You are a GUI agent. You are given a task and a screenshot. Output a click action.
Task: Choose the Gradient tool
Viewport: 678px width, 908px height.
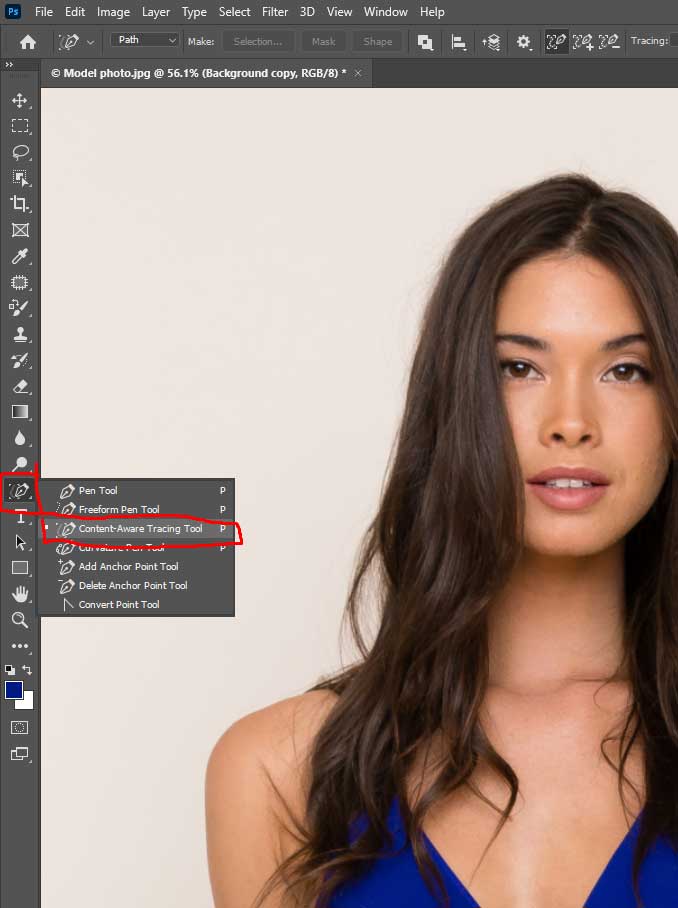click(19, 412)
